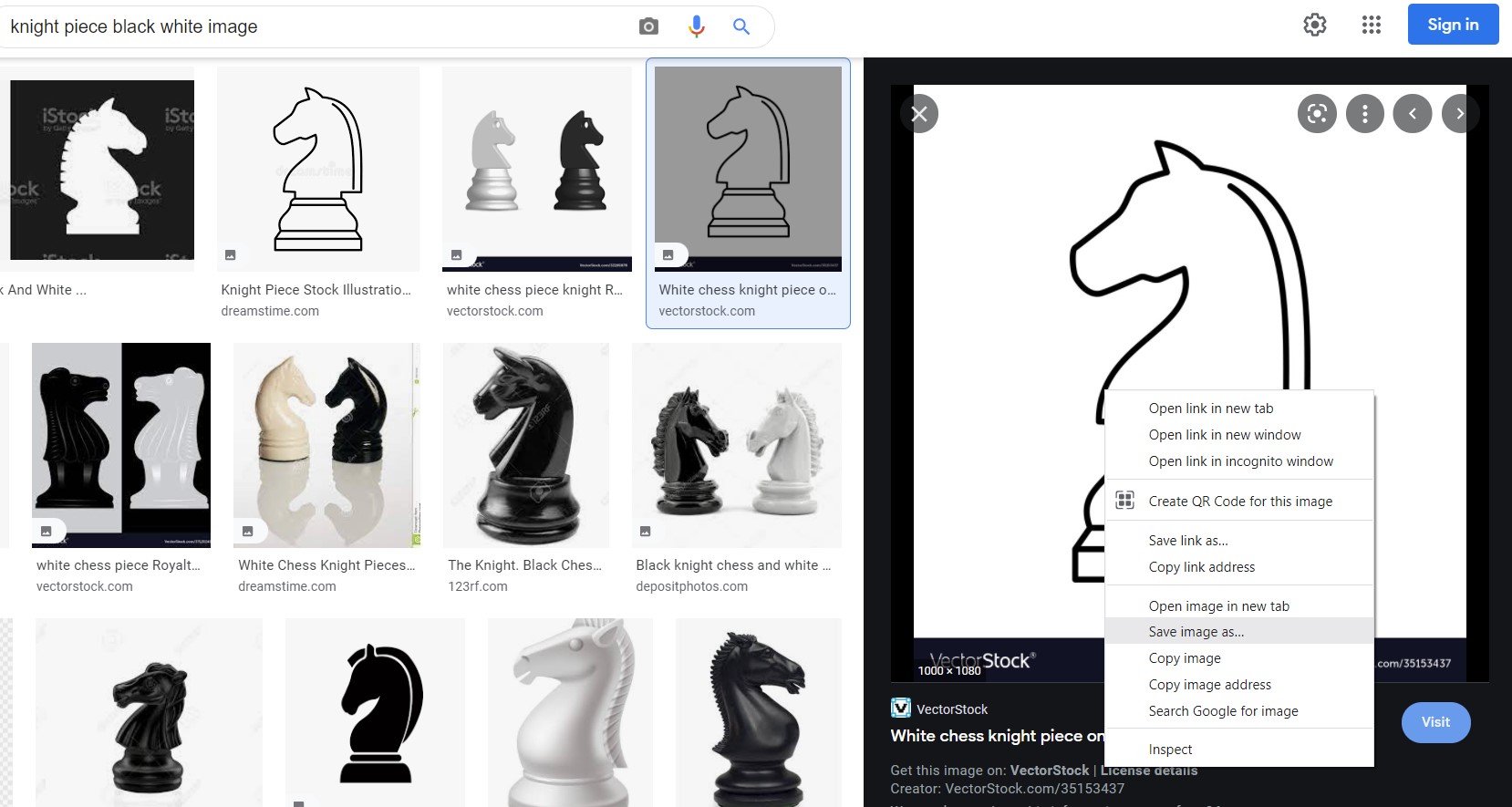Open Google quick settings gear

[1315, 25]
